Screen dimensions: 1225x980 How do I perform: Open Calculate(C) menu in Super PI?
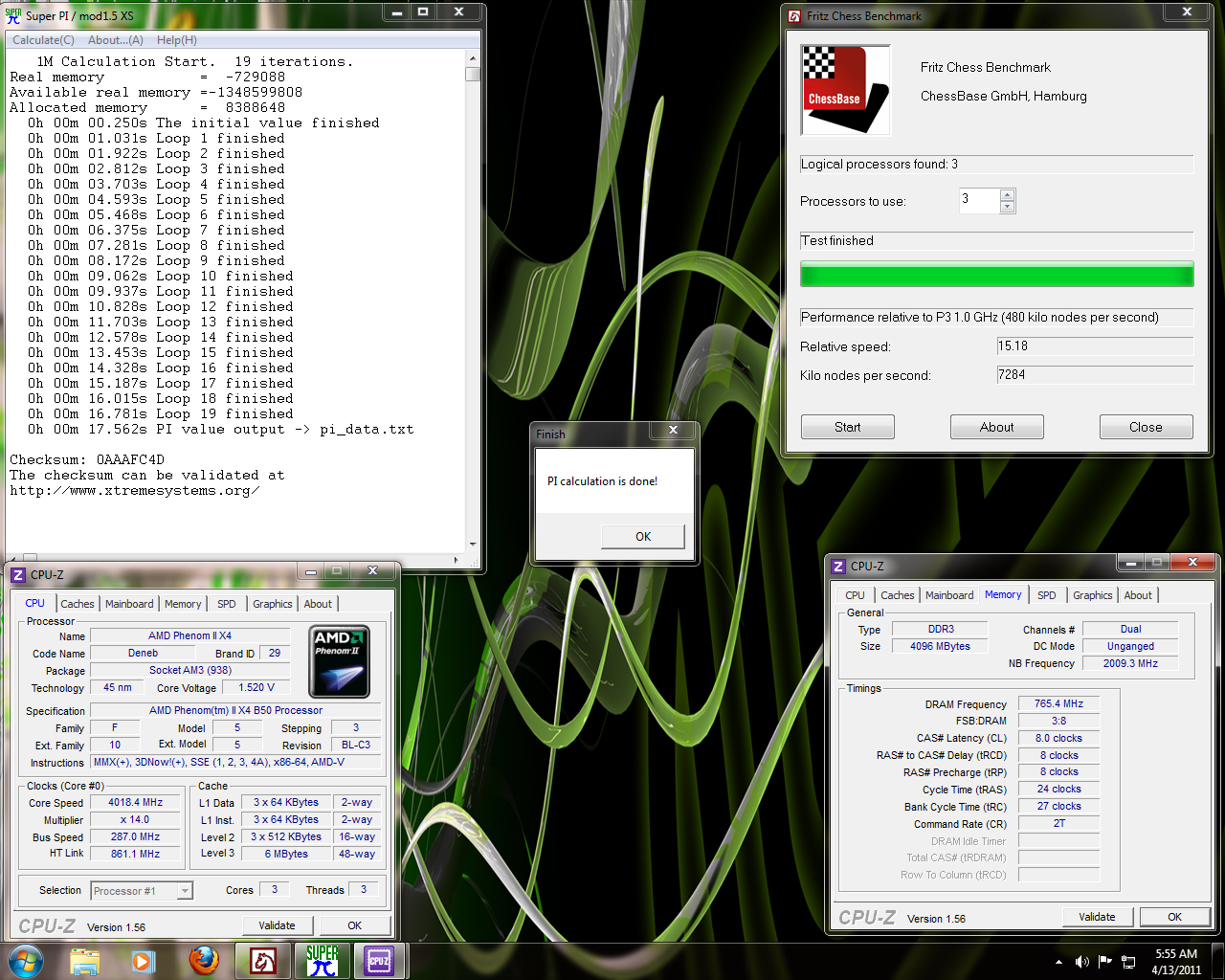point(43,40)
